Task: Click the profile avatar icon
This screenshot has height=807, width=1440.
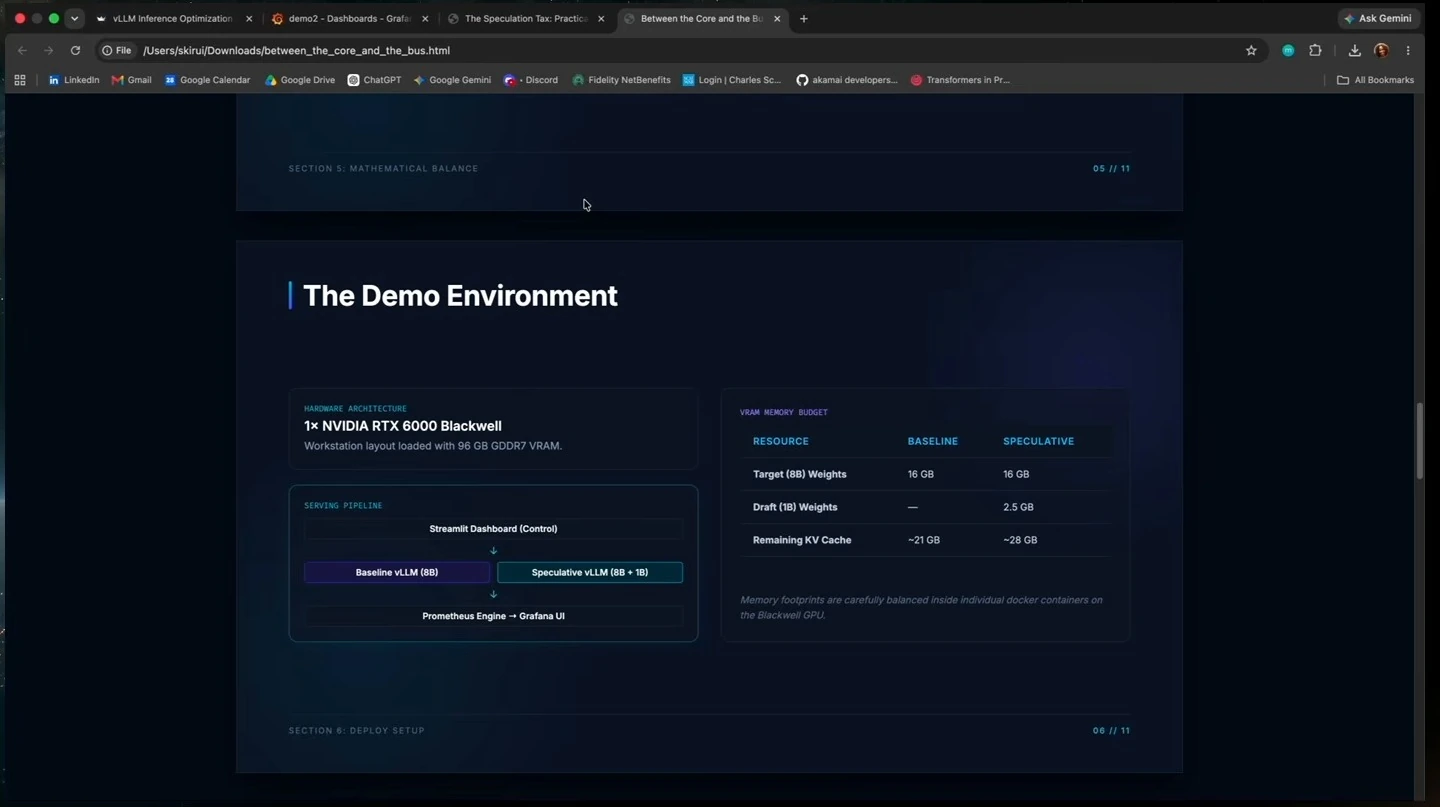Action: pyautogui.click(x=1381, y=50)
